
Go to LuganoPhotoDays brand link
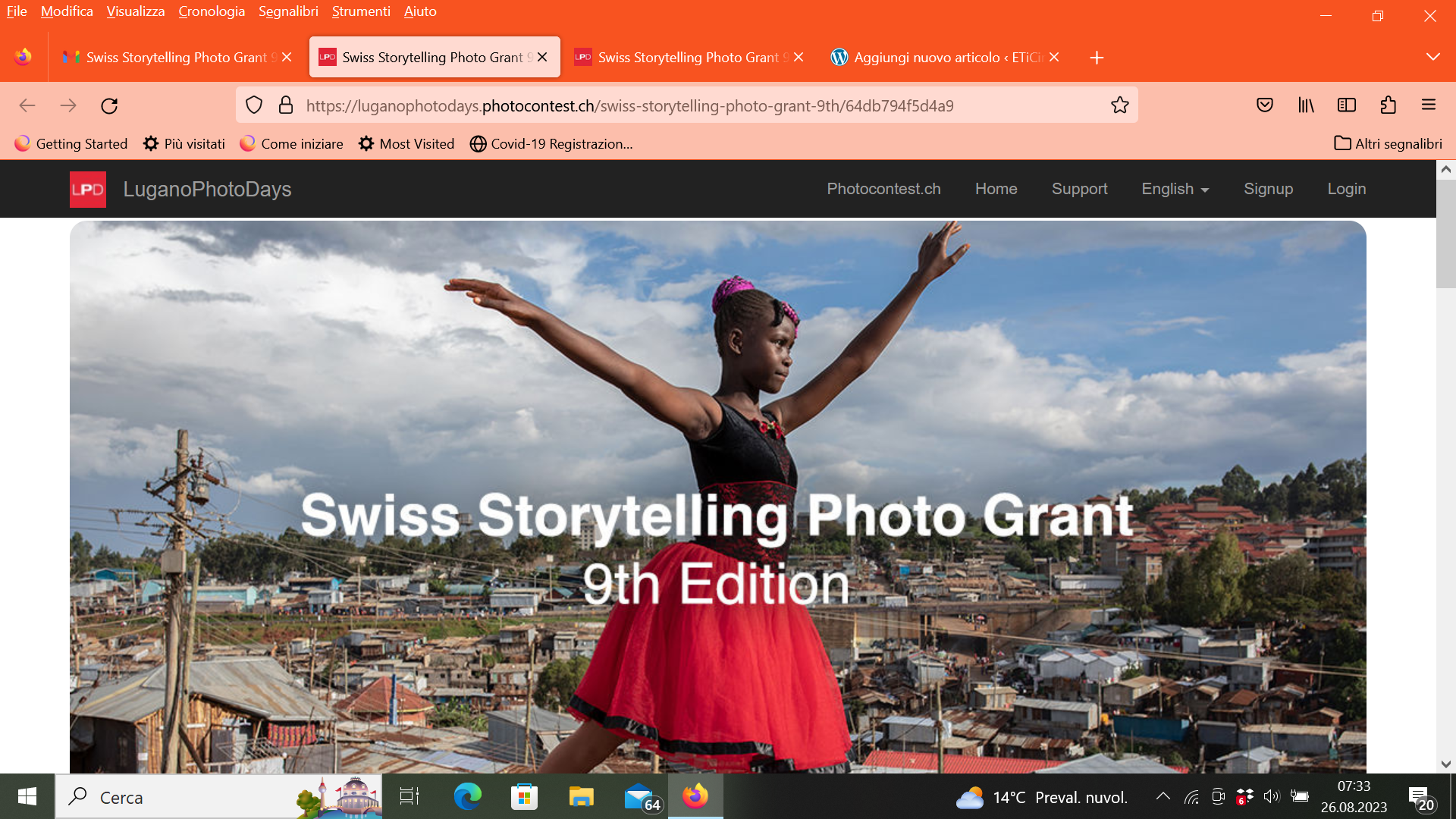tap(207, 190)
